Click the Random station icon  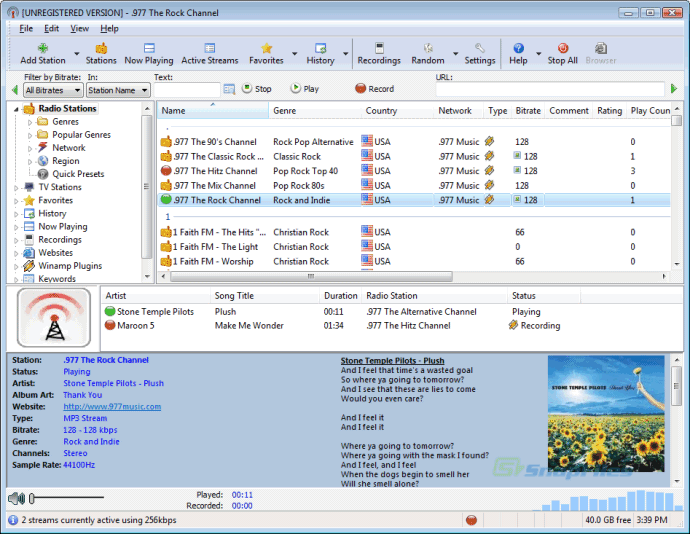[427, 48]
